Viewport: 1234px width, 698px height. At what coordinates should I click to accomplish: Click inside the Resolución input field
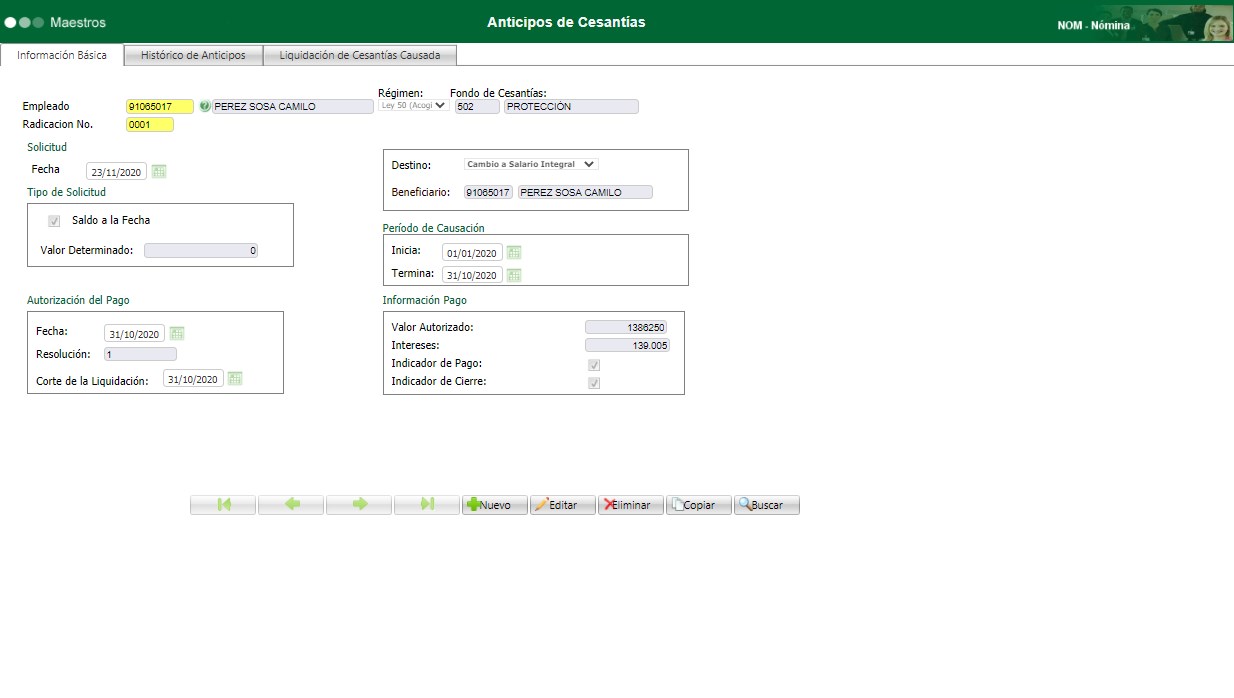pos(140,353)
